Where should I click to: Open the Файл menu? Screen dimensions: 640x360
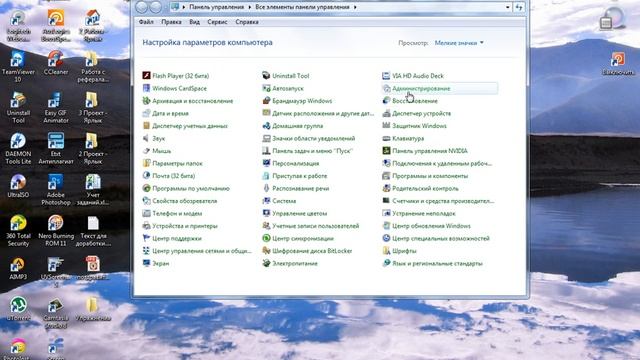click(146, 22)
